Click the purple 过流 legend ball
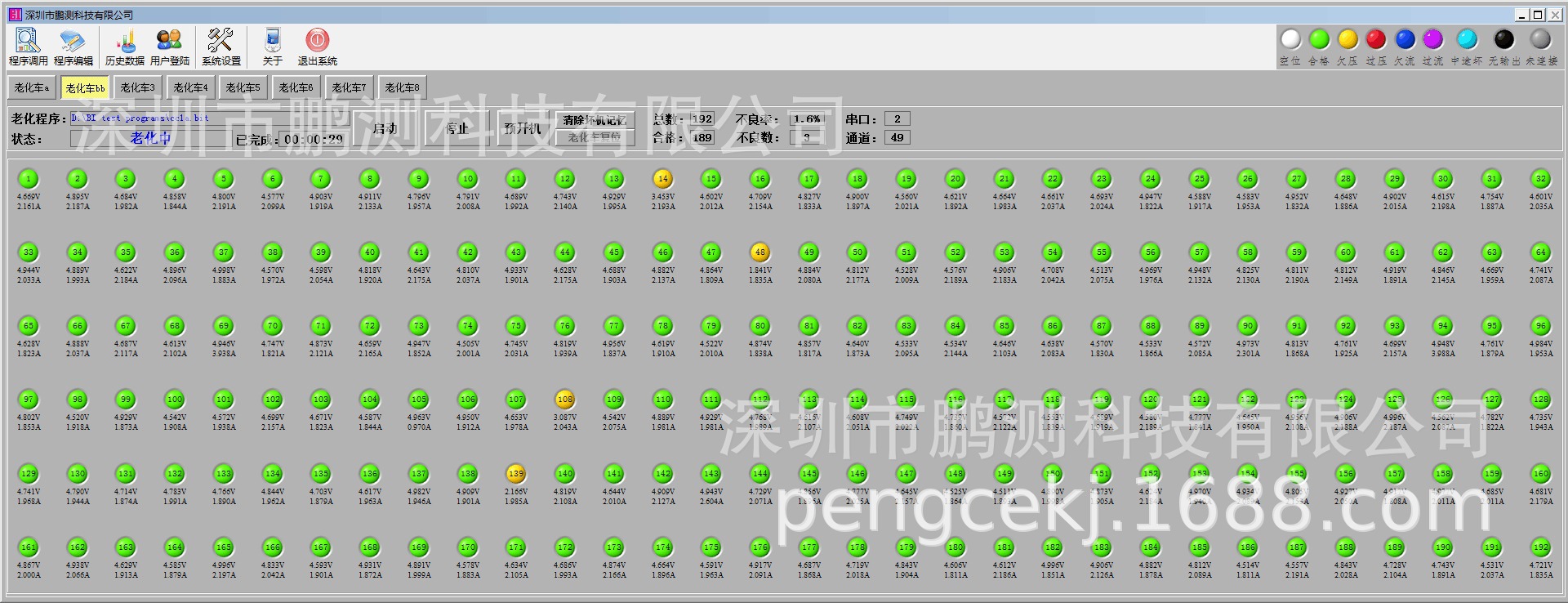 click(x=1432, y=39)
